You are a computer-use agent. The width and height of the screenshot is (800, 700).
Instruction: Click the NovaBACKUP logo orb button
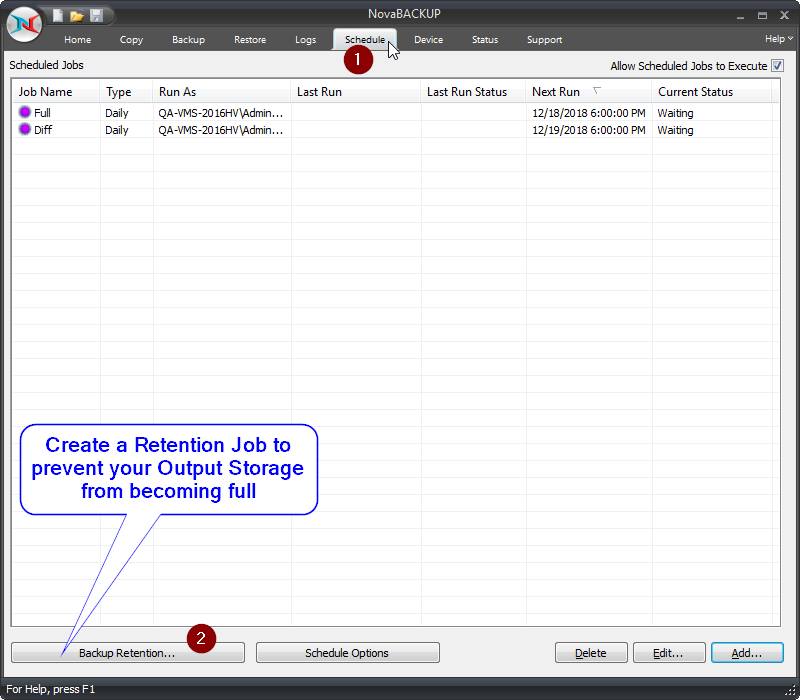[x=24, y=24]
